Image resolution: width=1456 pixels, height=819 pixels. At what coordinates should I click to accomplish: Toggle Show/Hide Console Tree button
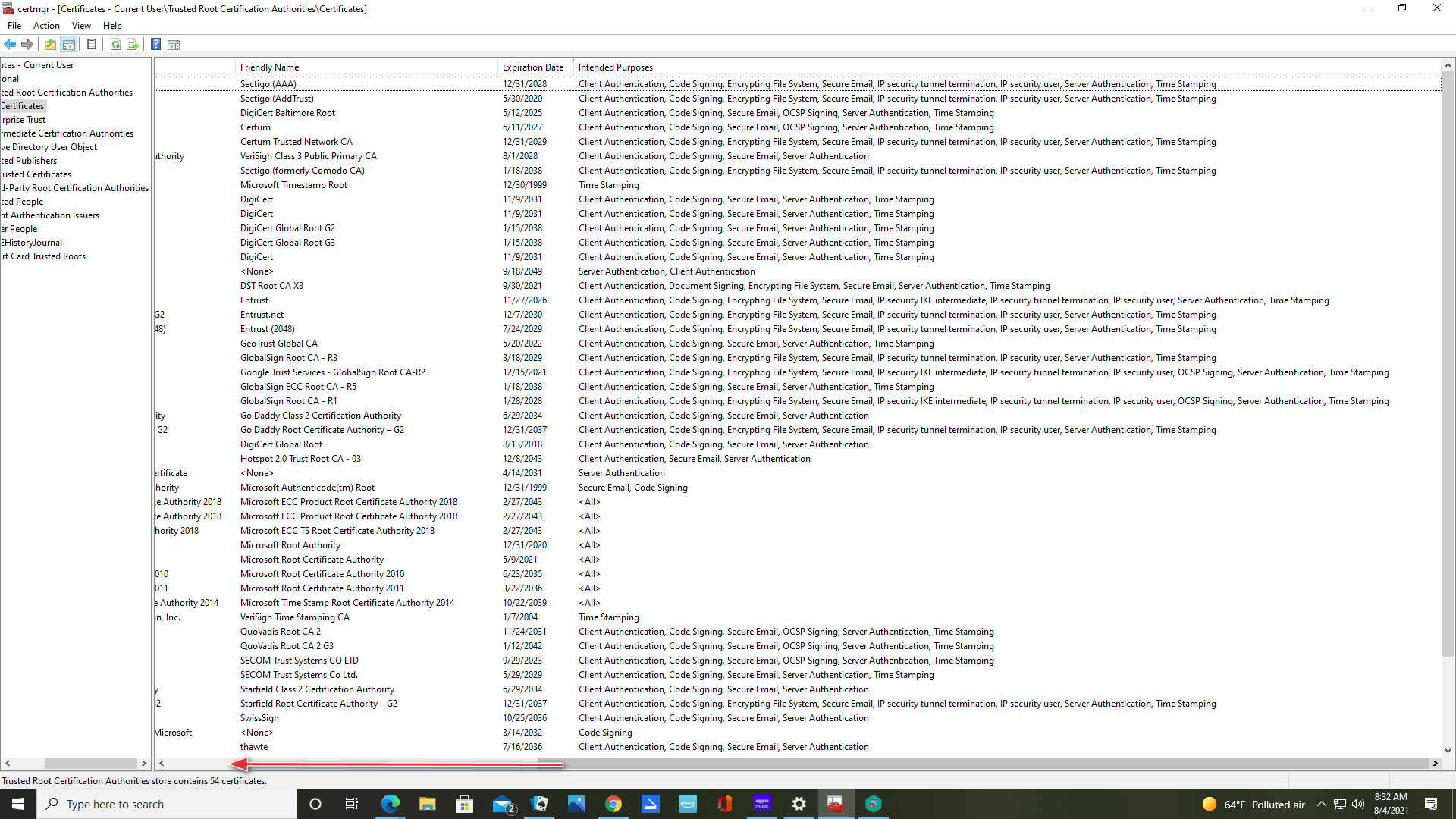[x=69, y=45]
